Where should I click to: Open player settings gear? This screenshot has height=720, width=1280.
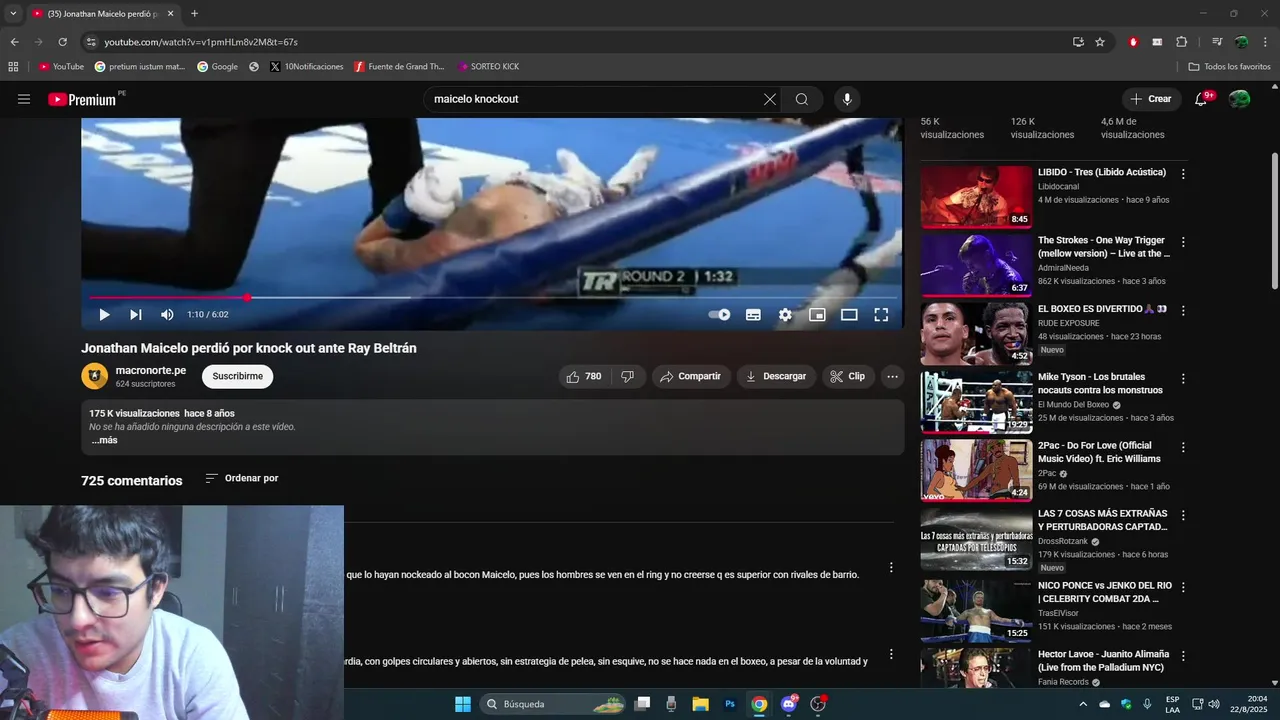pos(785,314)
